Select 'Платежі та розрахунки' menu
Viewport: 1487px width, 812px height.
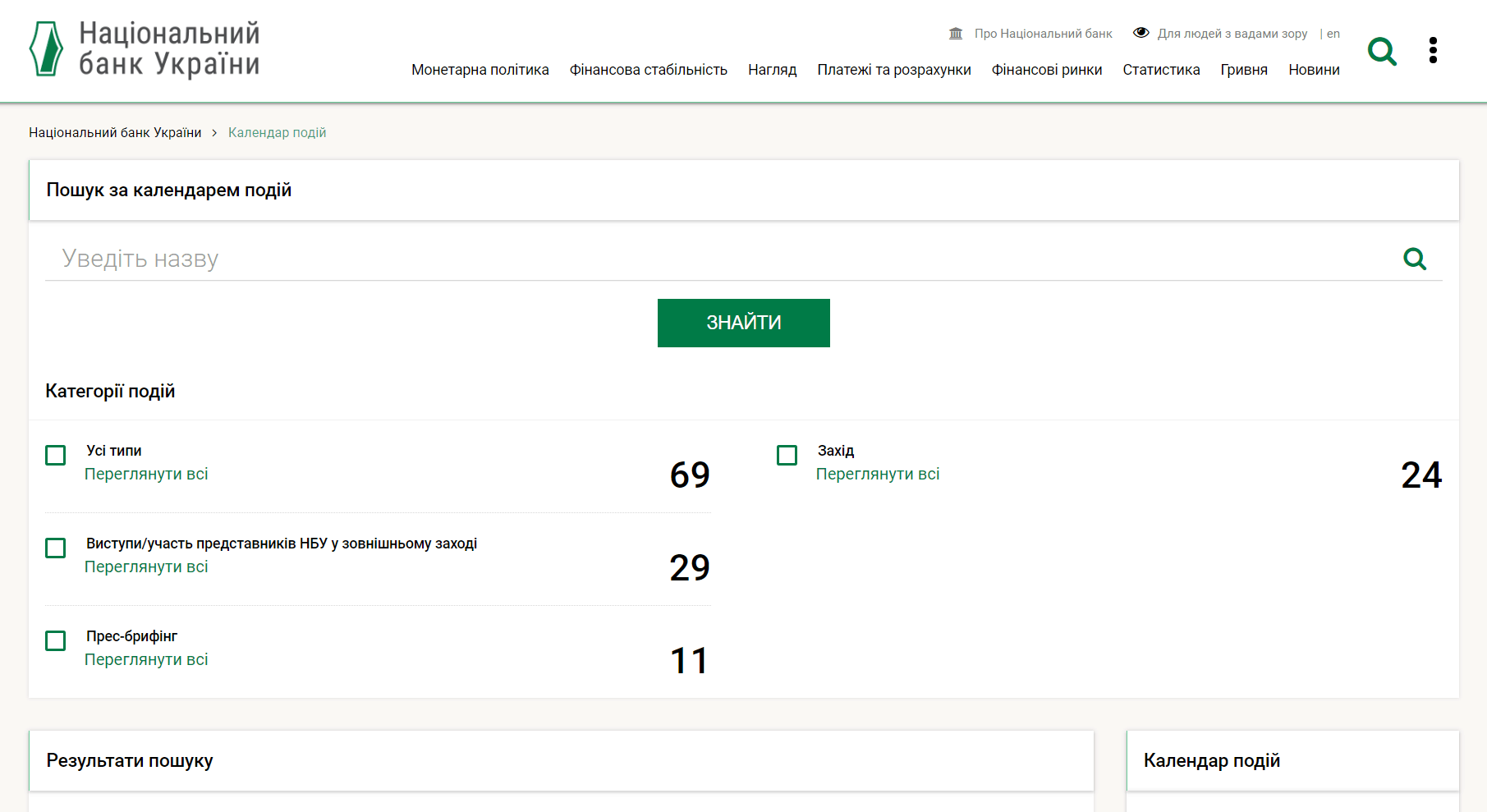click(x=893, y=70)
